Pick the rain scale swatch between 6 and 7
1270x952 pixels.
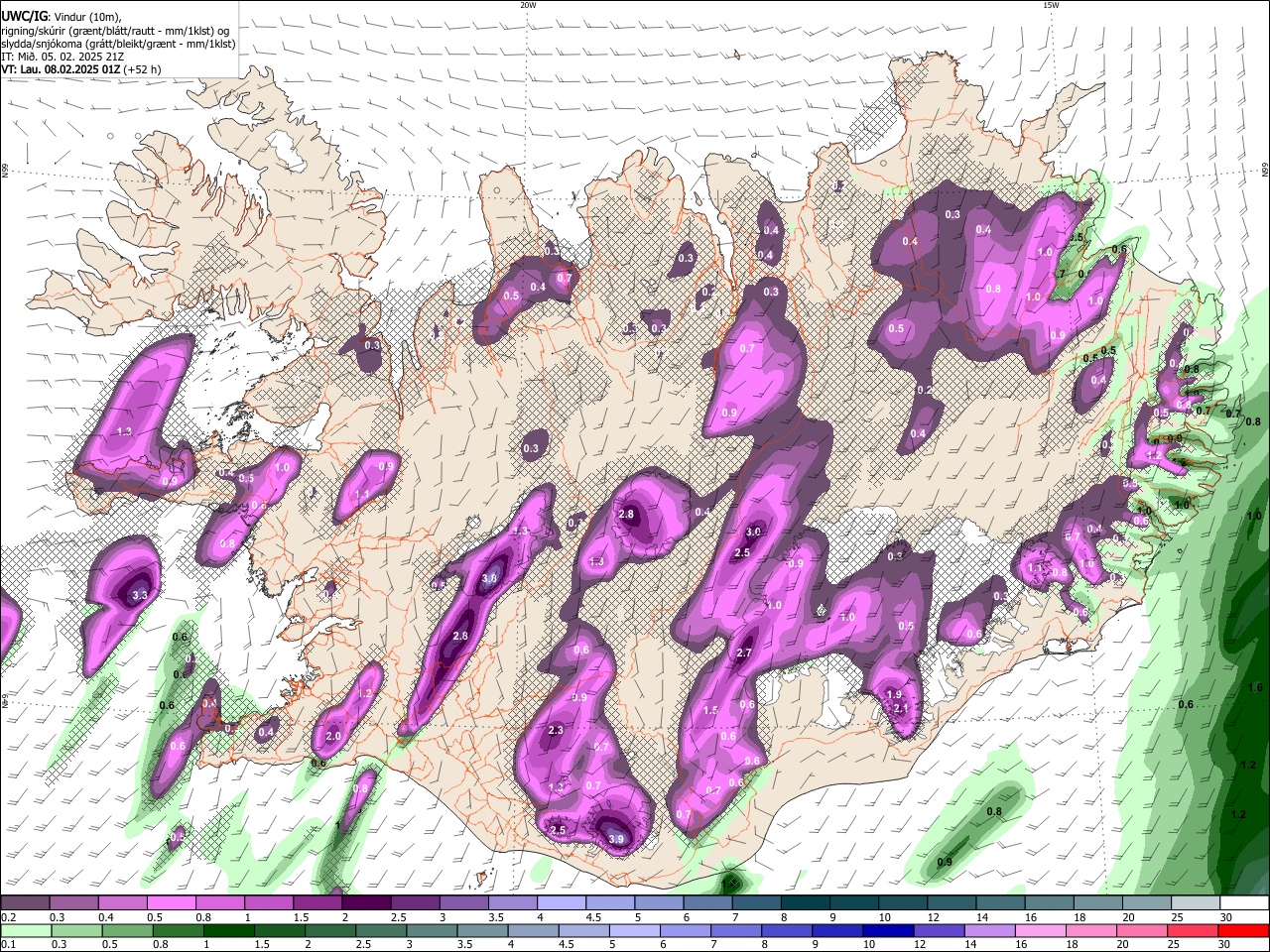pyautogui.click(x=685, y=931)
